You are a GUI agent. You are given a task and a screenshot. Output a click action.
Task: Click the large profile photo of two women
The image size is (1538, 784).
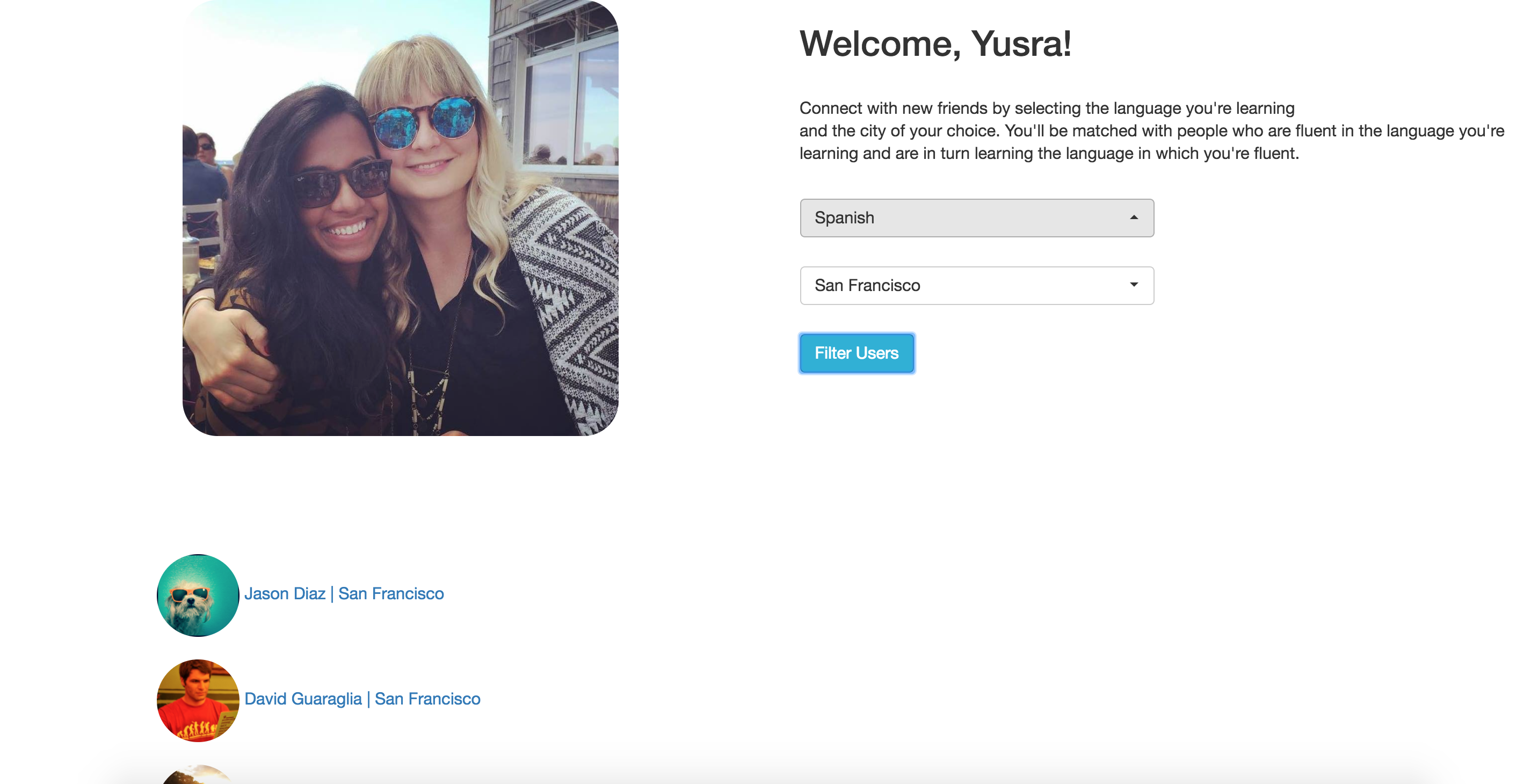click(400, 218)
